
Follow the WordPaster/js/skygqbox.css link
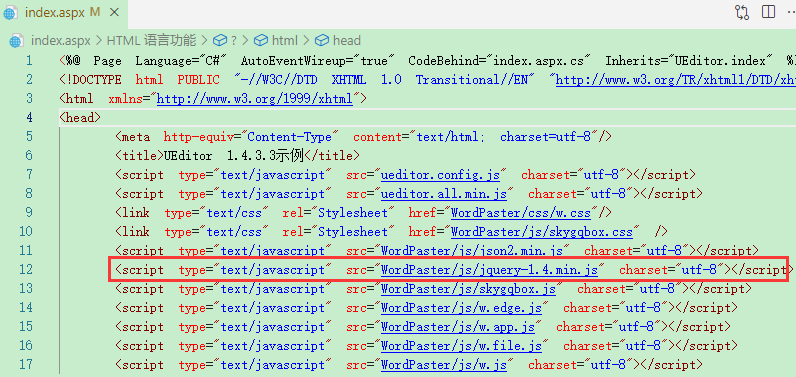point(542,232)
